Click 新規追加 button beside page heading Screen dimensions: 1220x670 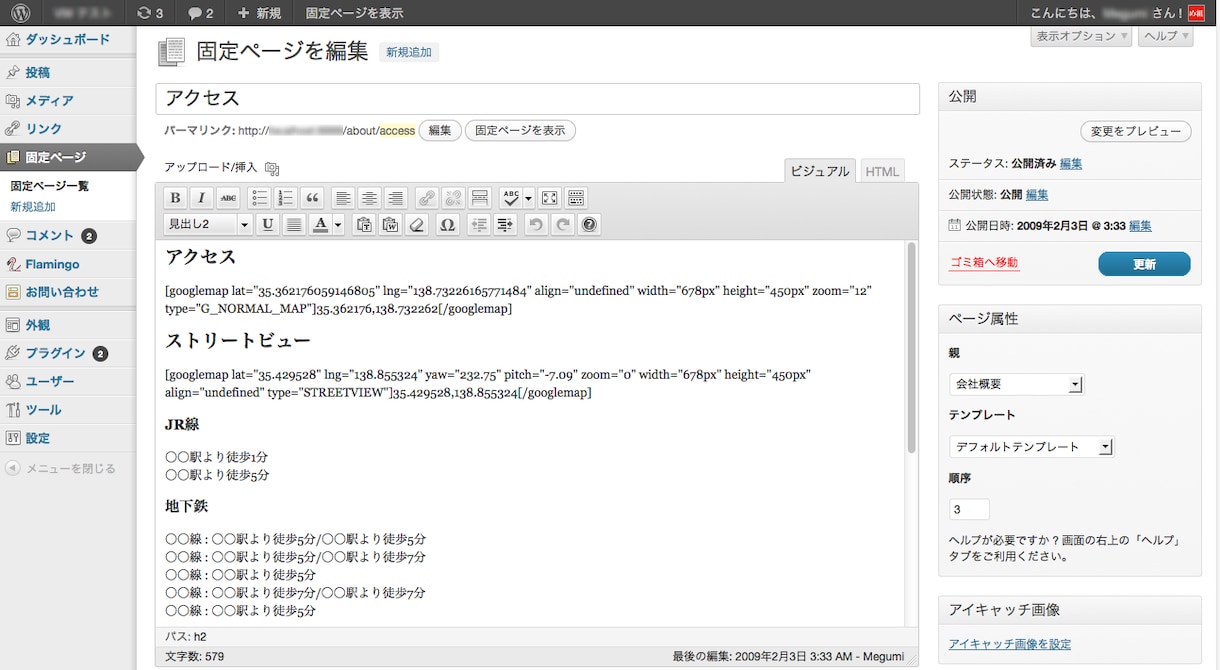pos(409,52)
